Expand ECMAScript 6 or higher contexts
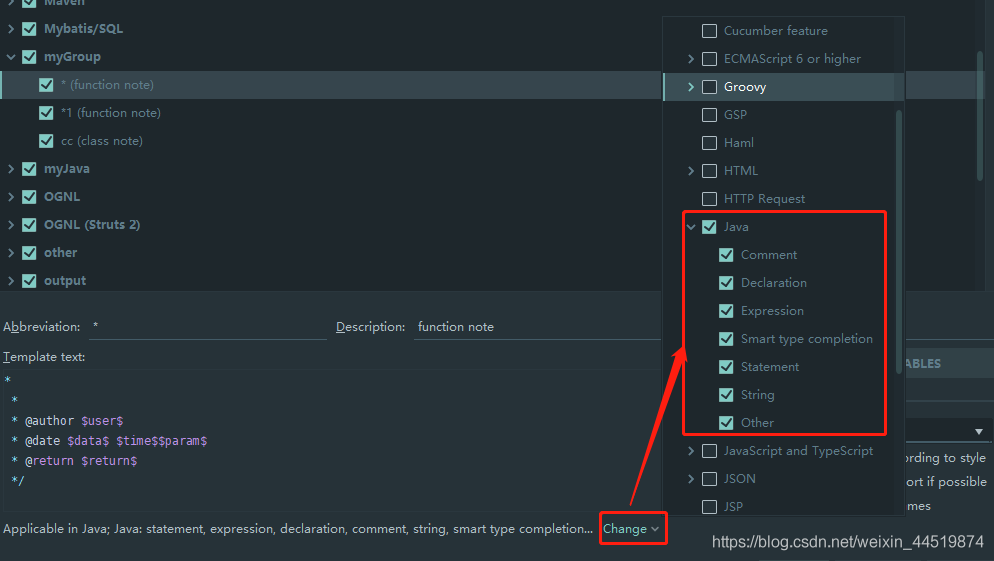This screenshot has height=561, width=994. [x=691, y=58]
